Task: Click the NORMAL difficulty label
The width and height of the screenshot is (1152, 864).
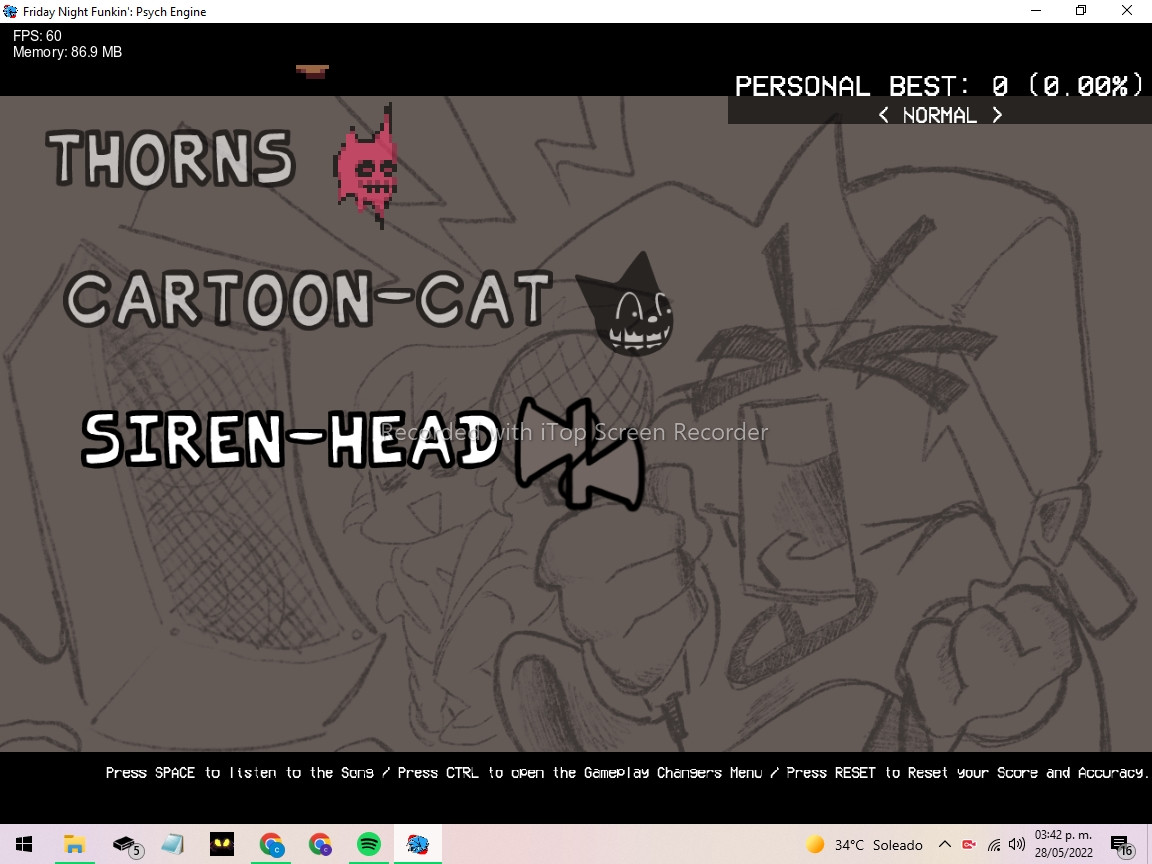Action: tap(940, 115)
